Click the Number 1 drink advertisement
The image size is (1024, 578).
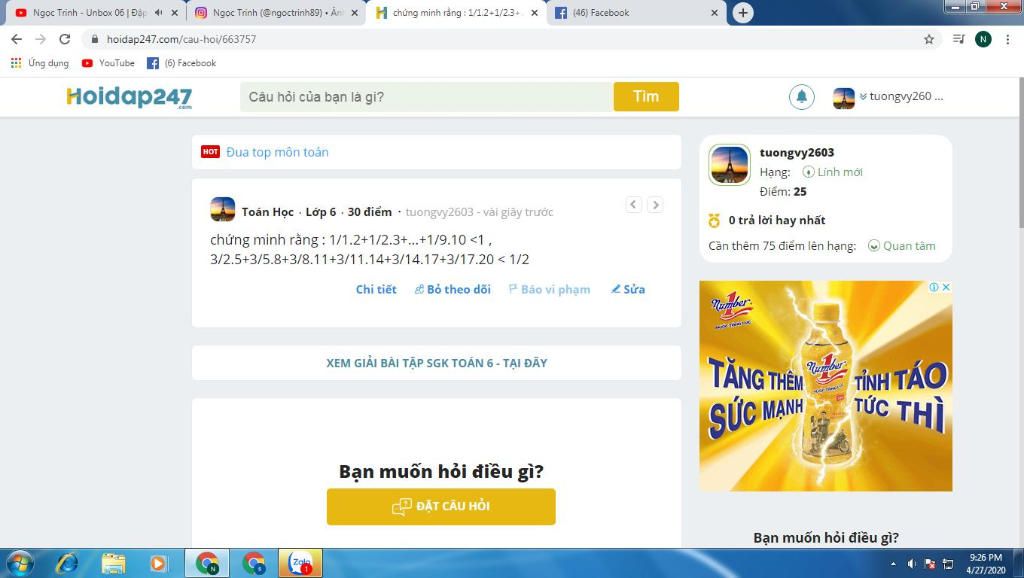point(825,386)
